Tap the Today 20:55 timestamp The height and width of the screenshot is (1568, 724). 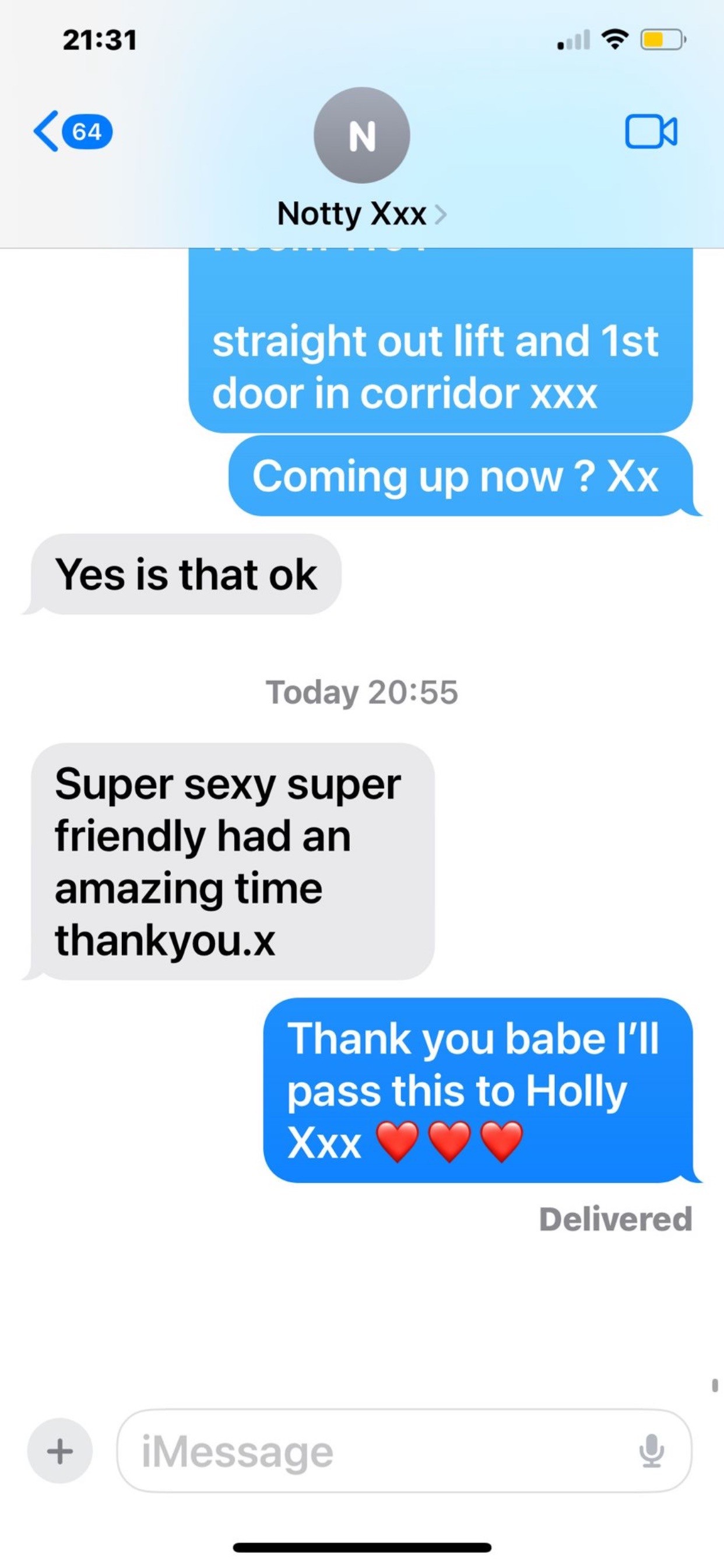pos(362,692)
